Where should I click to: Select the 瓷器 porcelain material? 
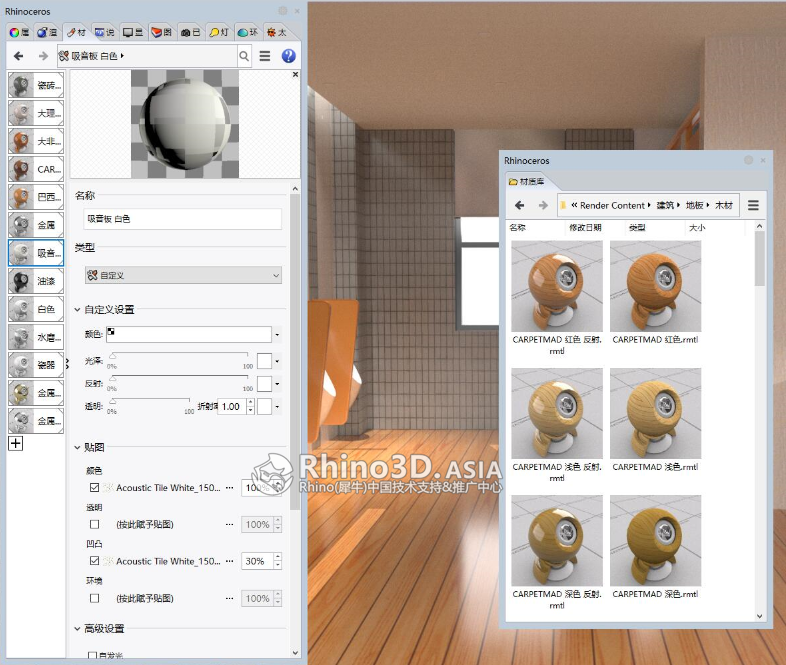pos(36,365)
